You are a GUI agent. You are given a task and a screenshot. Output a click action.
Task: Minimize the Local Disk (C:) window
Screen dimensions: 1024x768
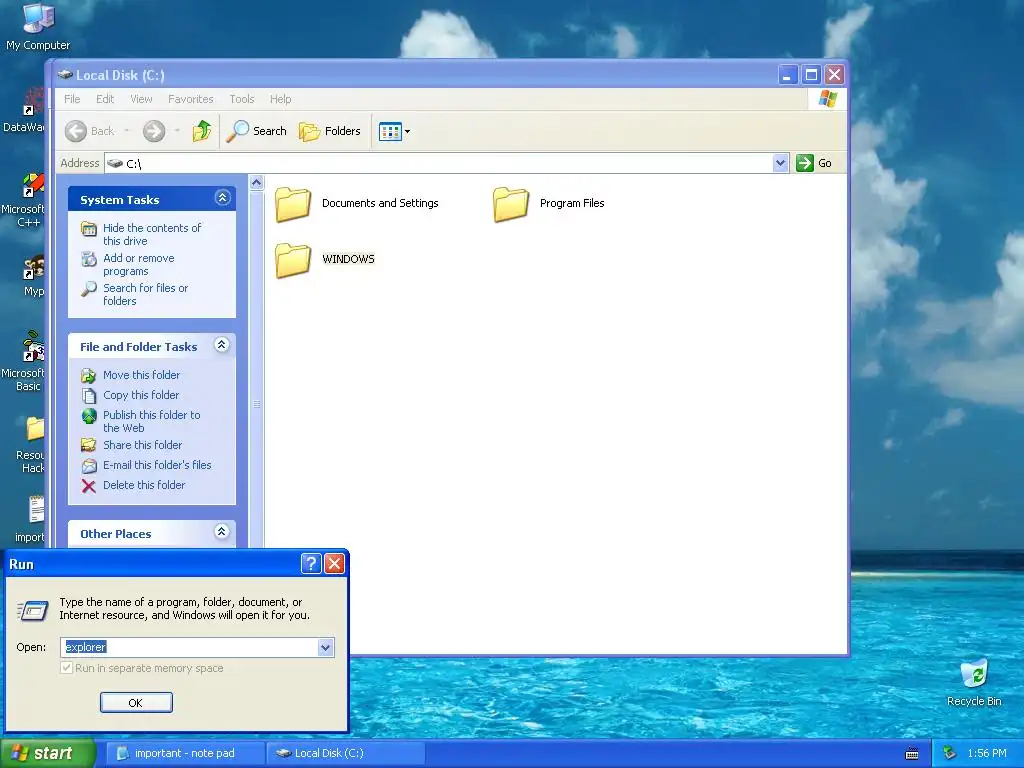click(788, 75)
